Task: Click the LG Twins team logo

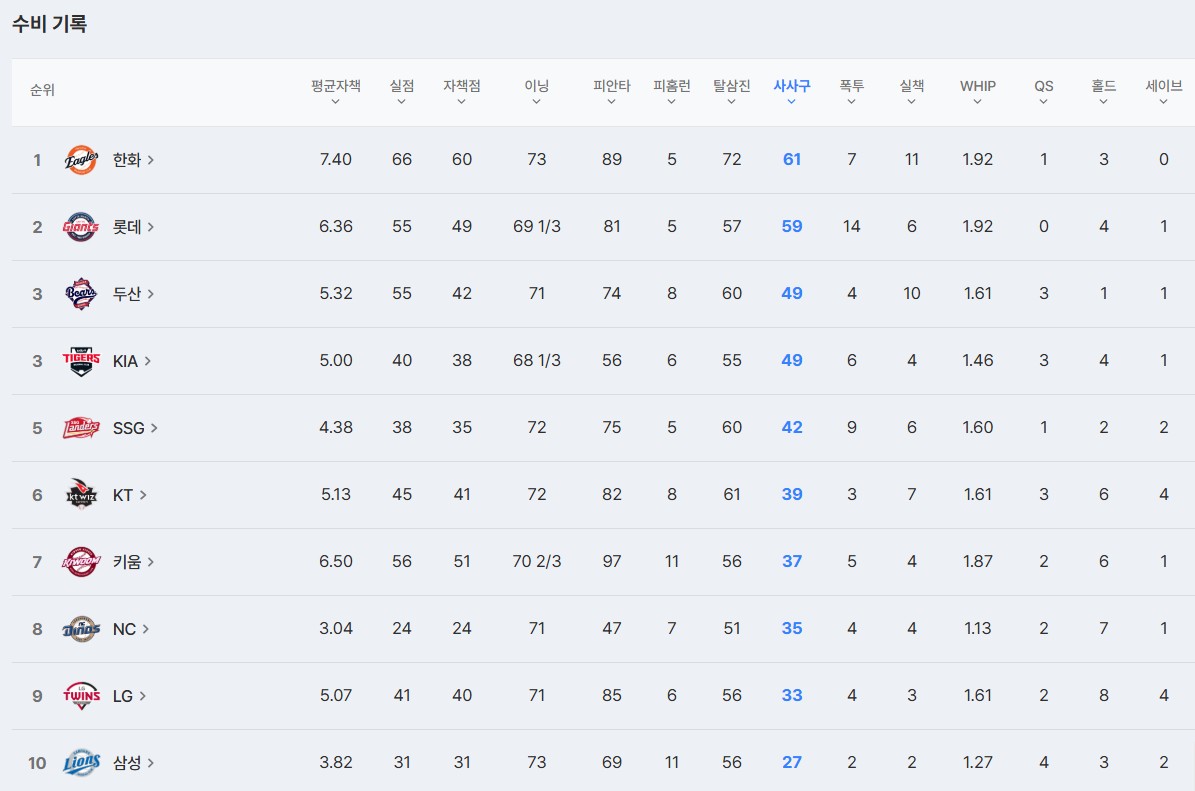Action: [81, 696]
